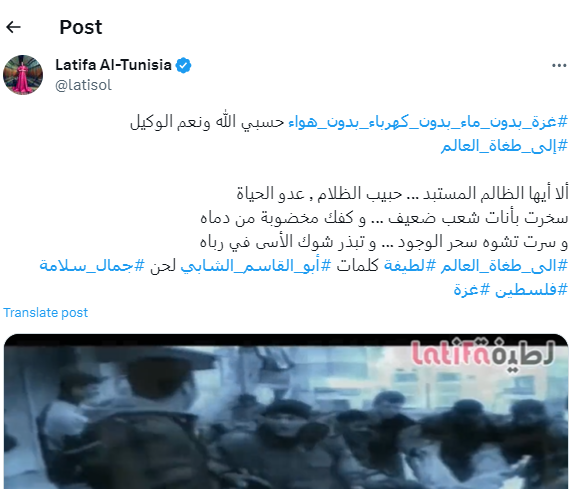The width and height of the screenshot is (577, 489).
Task: Open the @latisol handle link
Action: 83,85
